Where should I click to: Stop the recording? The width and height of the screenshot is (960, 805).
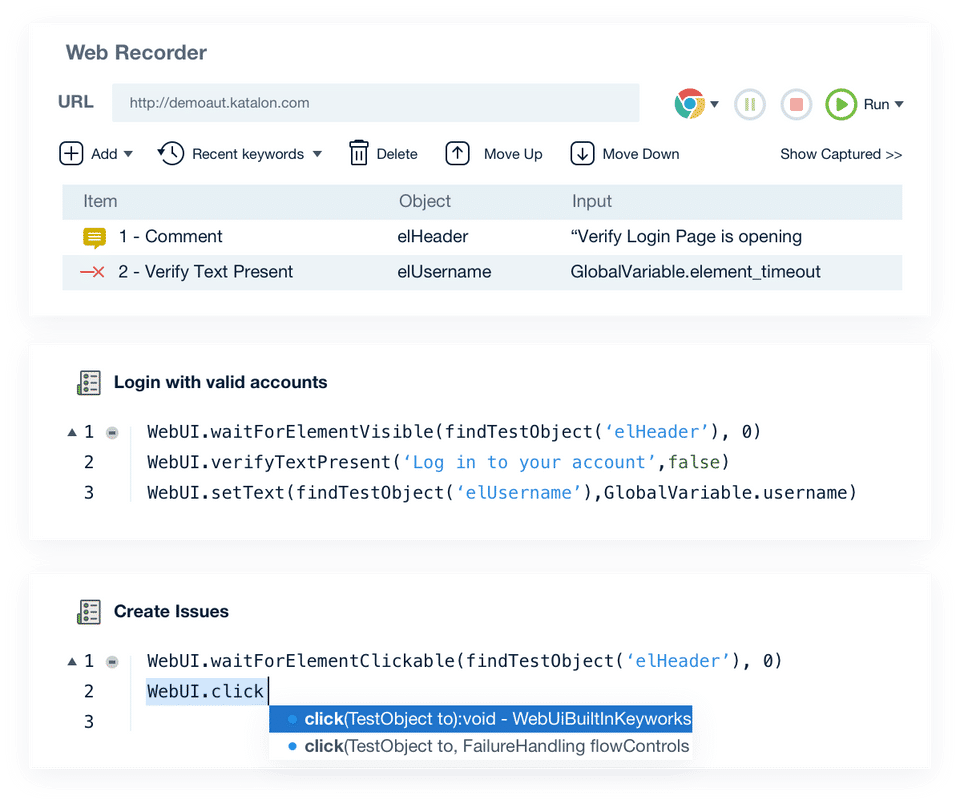(796, 104)
